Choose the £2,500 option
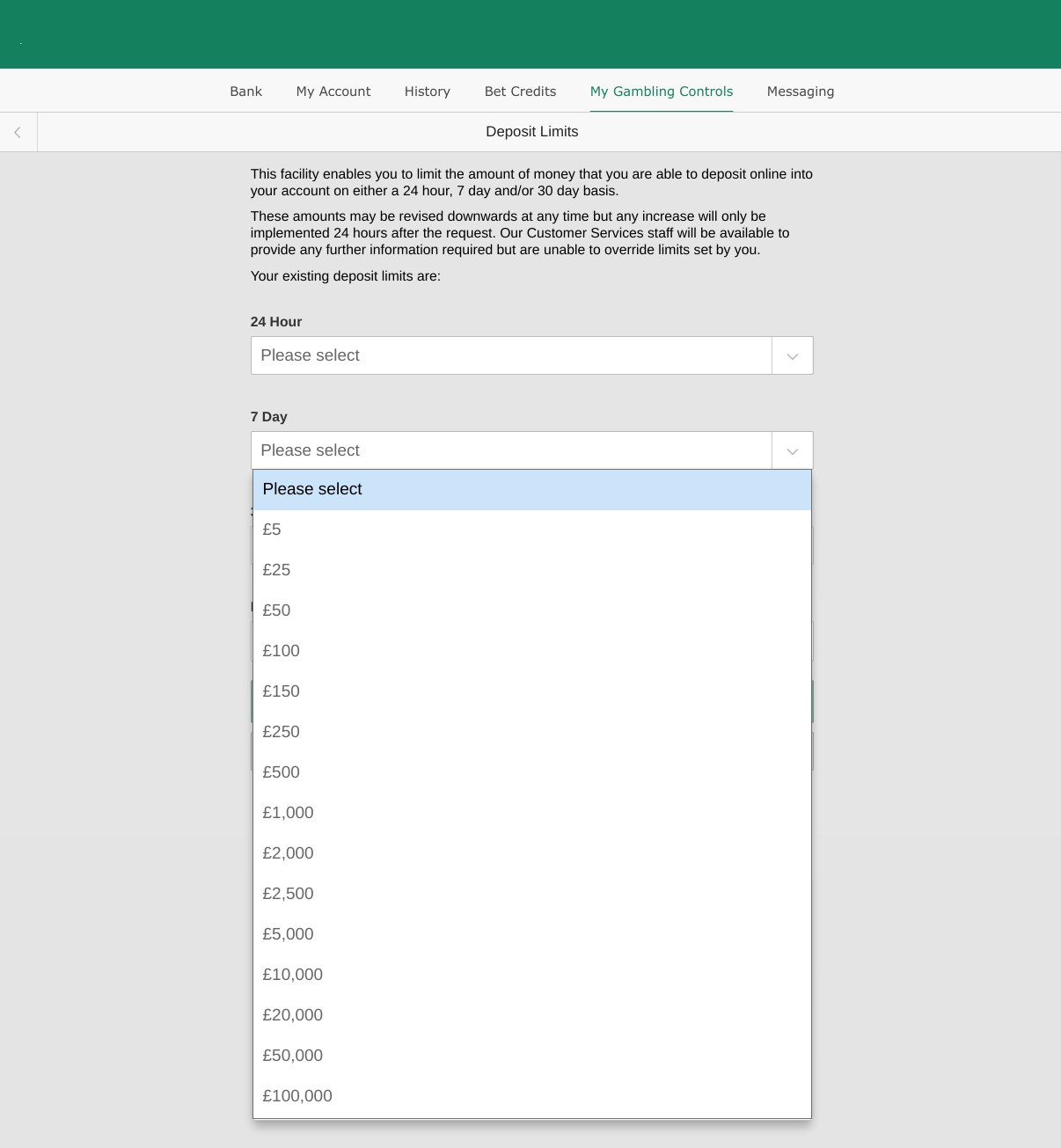1061x1148 pixels. pyautogui.click(x=532, y=894)
